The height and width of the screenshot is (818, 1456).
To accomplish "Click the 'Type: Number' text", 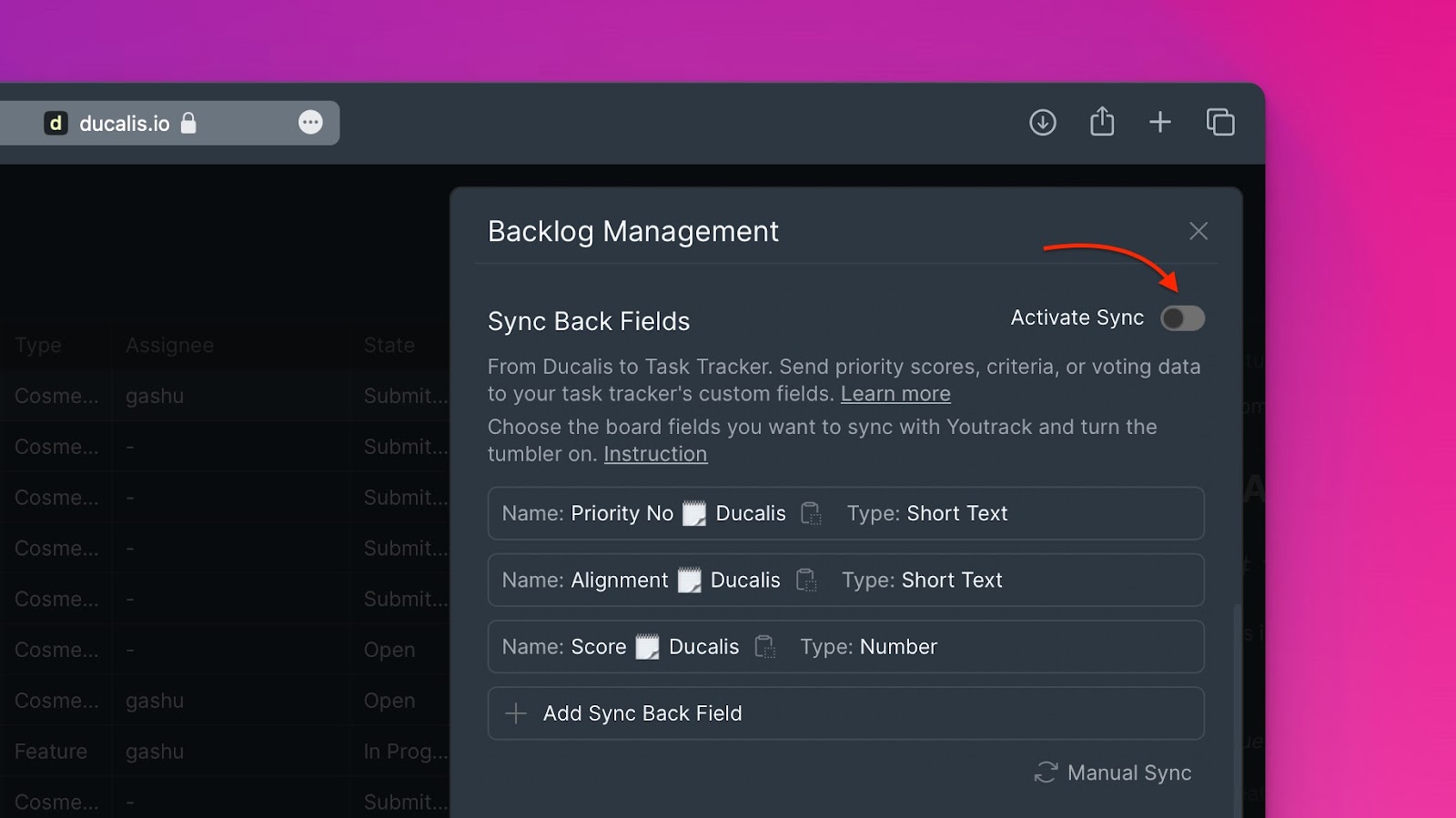I will tap(868, 647).
